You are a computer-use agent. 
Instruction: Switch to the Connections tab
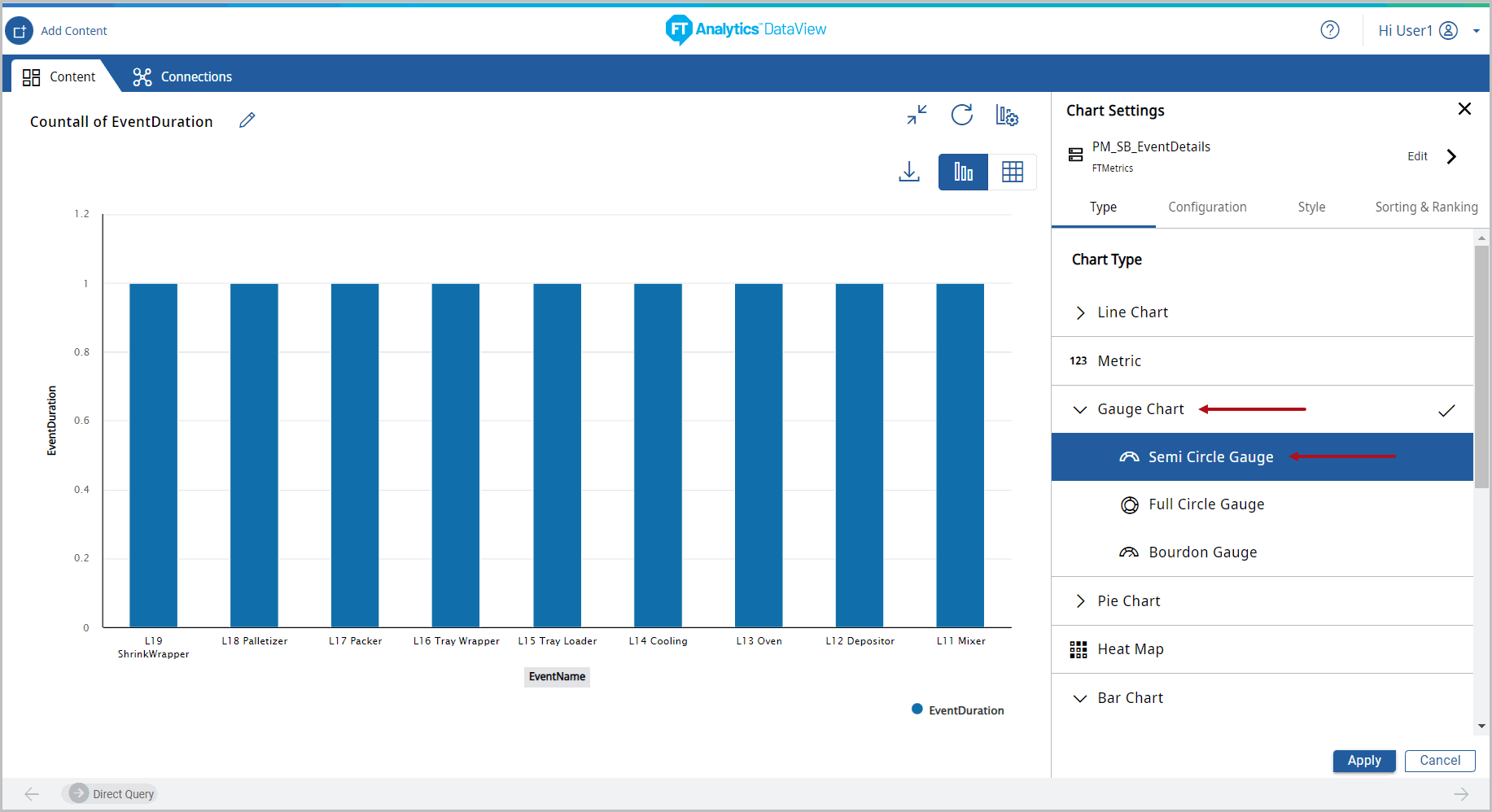click(182, 76)
